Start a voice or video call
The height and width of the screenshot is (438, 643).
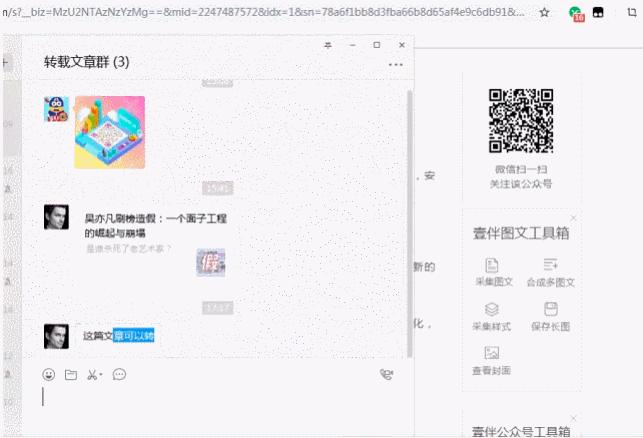pyautogui.click(x=386, y=374)
